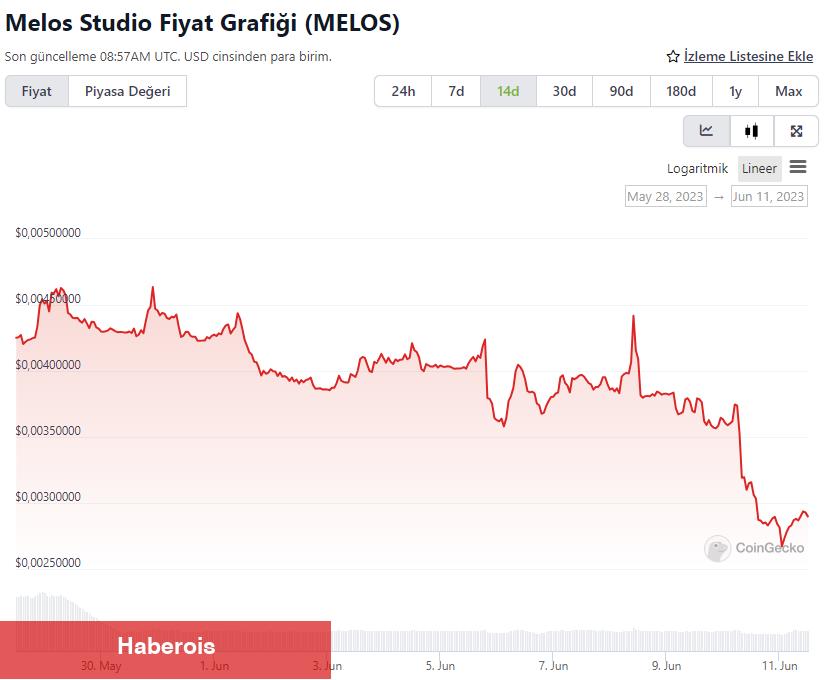Select the 30d range button
The image size is (827, 680).
(564, 91)
